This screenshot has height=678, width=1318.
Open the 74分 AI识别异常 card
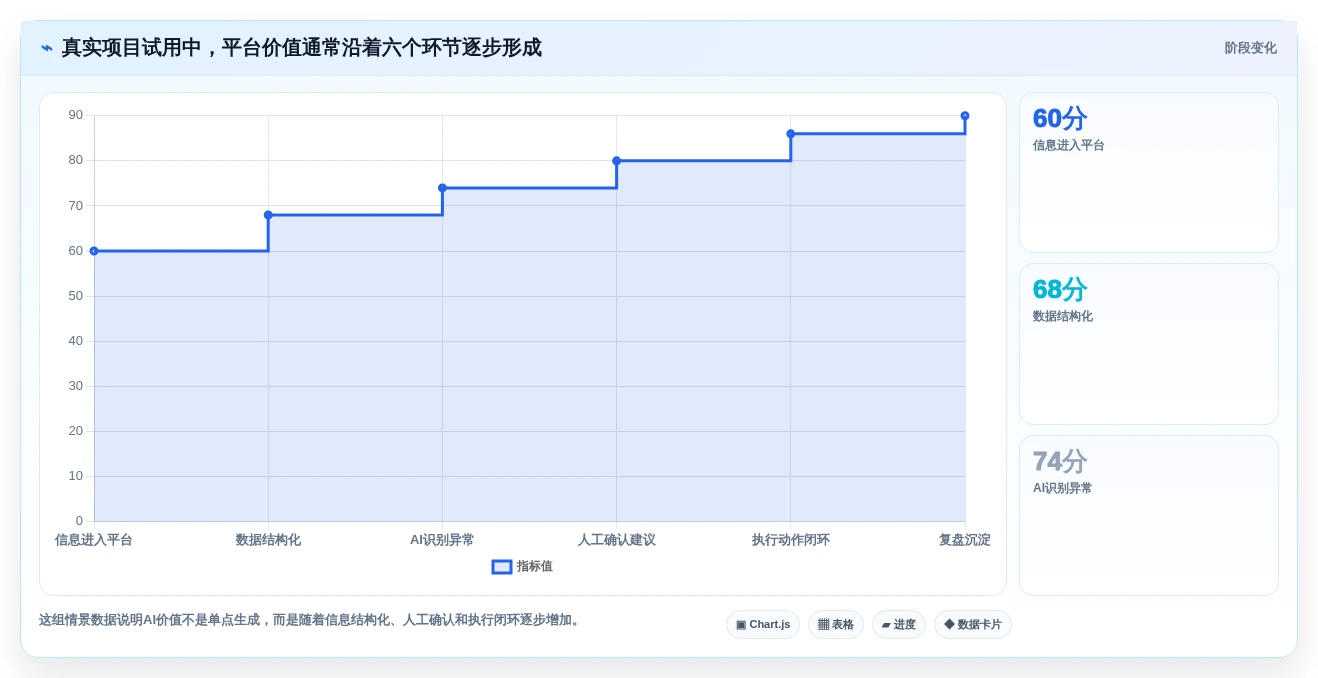click(1148, 515)
